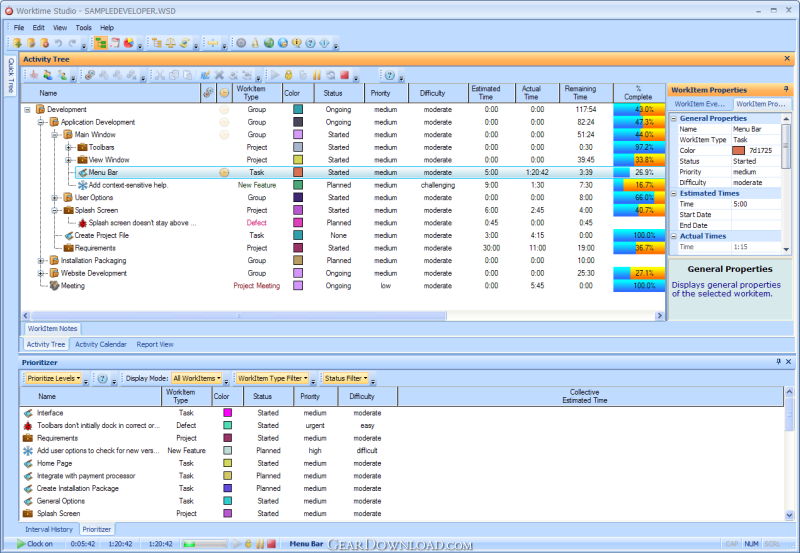The height and width of the screenshot is (553, 800).
Task: Click the Estimated Times Time value field
Action: (756, 204)
